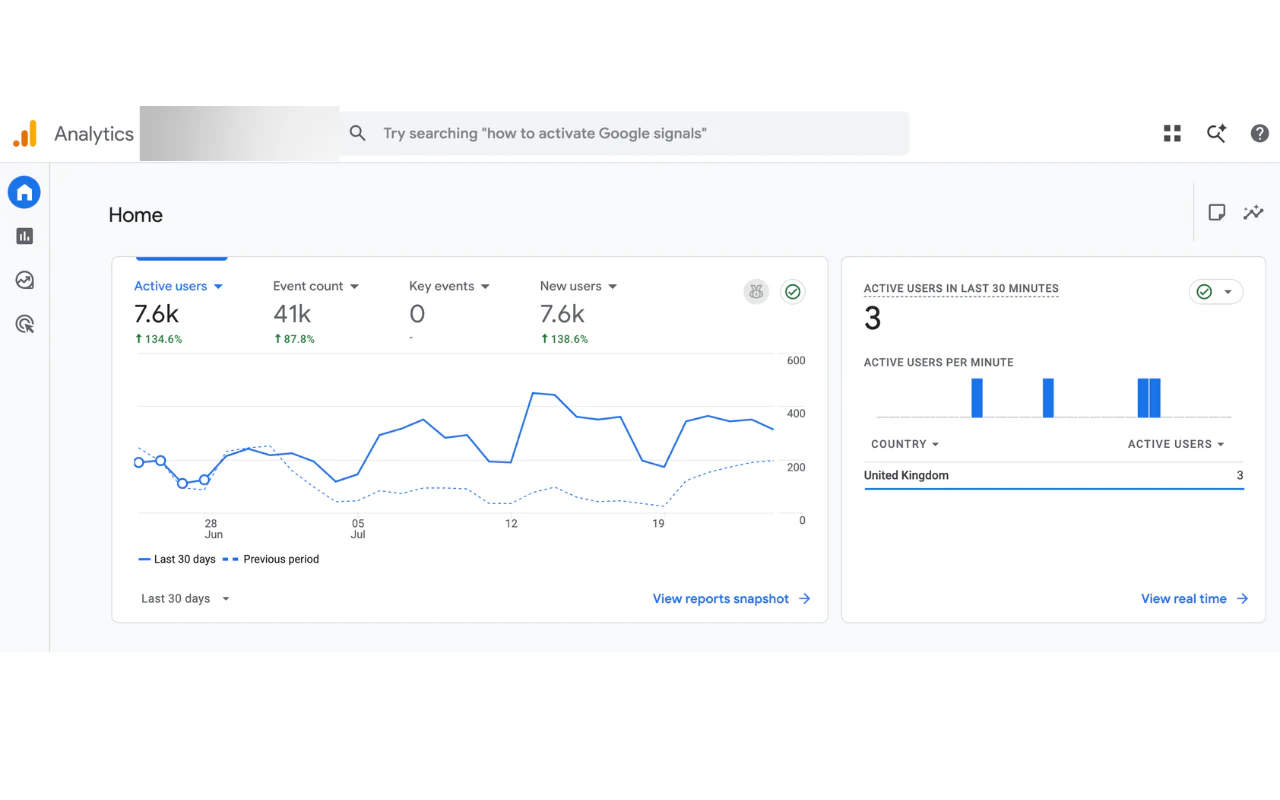Click the Google Analytics logo
The width and height of the screenshot is (1280, 800).
(x=25, y=134)
